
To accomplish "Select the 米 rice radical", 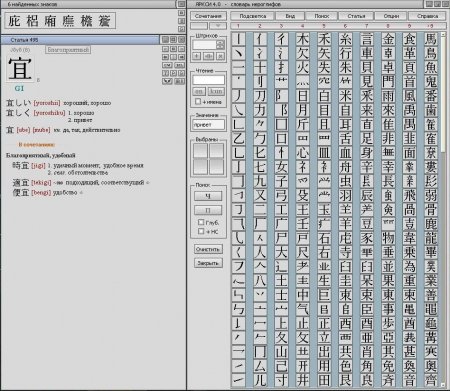I will click(x=345, y=96).
